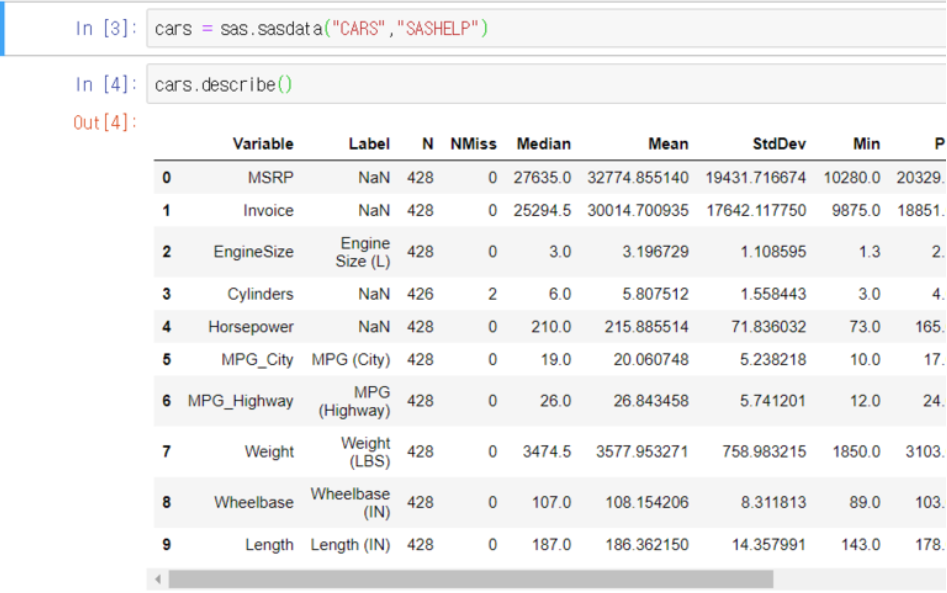Click the Horsepower variable cell

pos(250,327)
